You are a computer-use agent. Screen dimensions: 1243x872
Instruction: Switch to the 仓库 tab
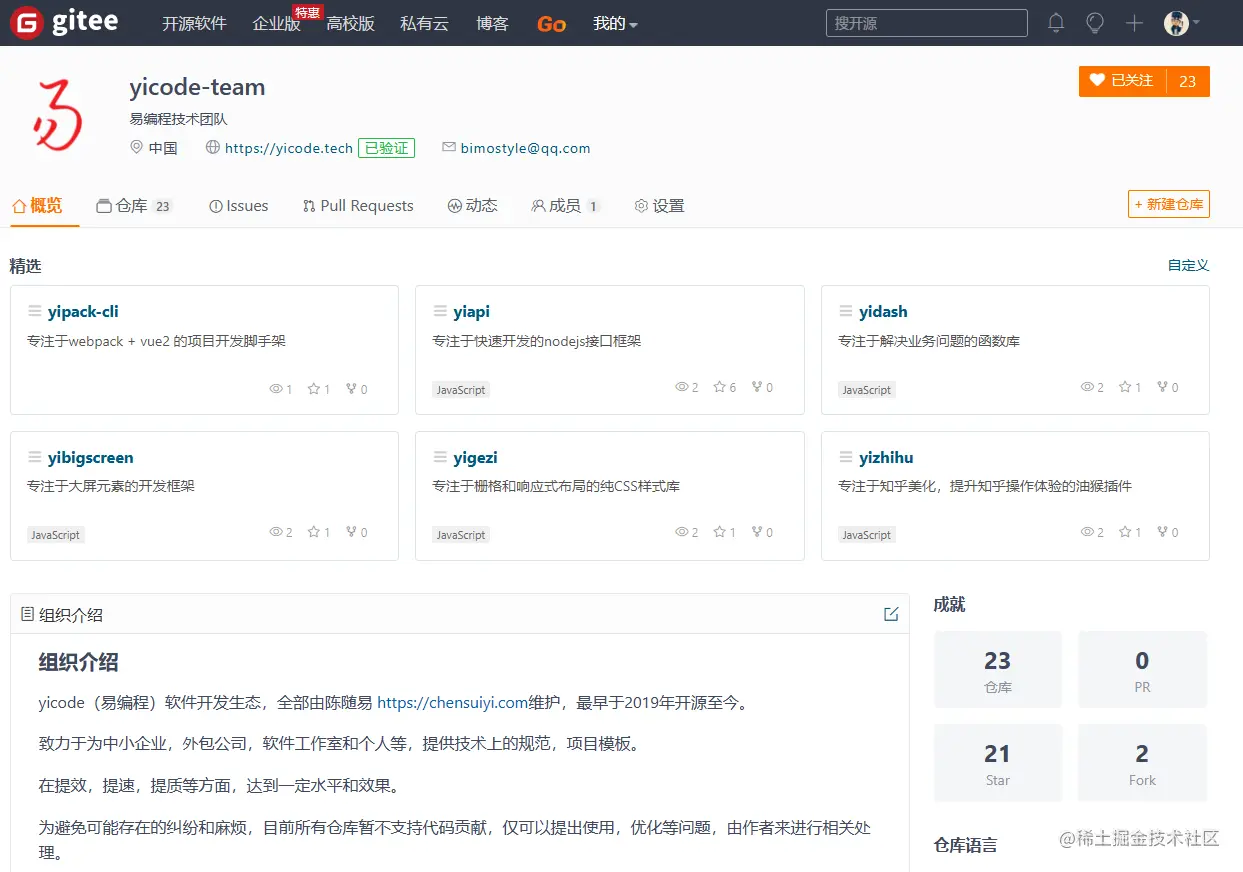point(134,205)
